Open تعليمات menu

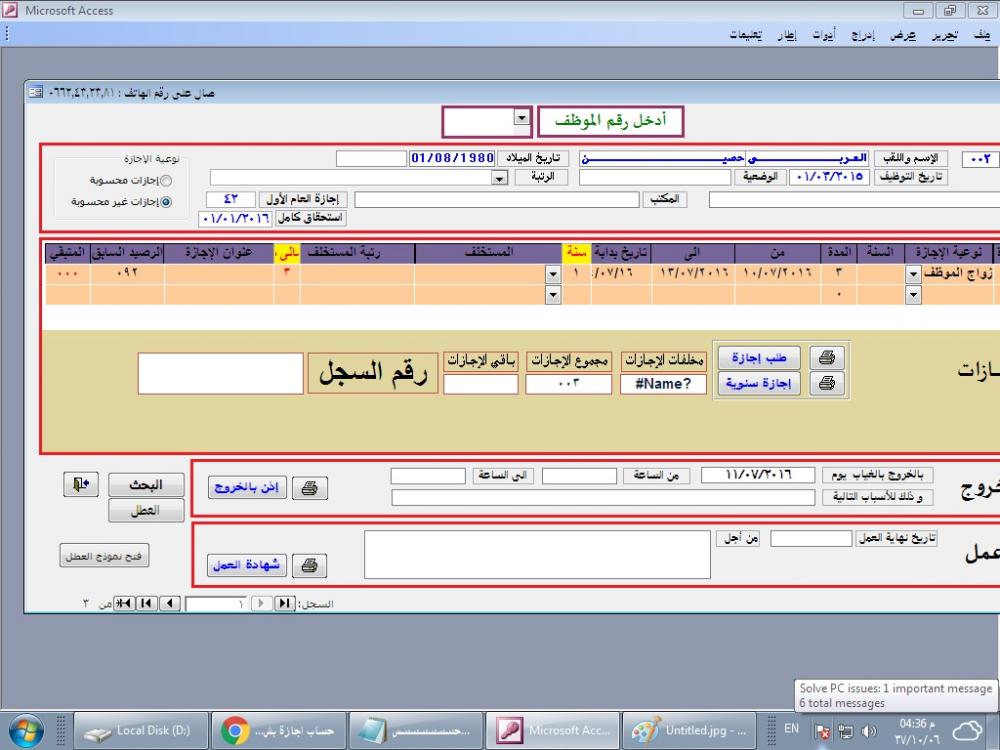click(x=746, y=35)
